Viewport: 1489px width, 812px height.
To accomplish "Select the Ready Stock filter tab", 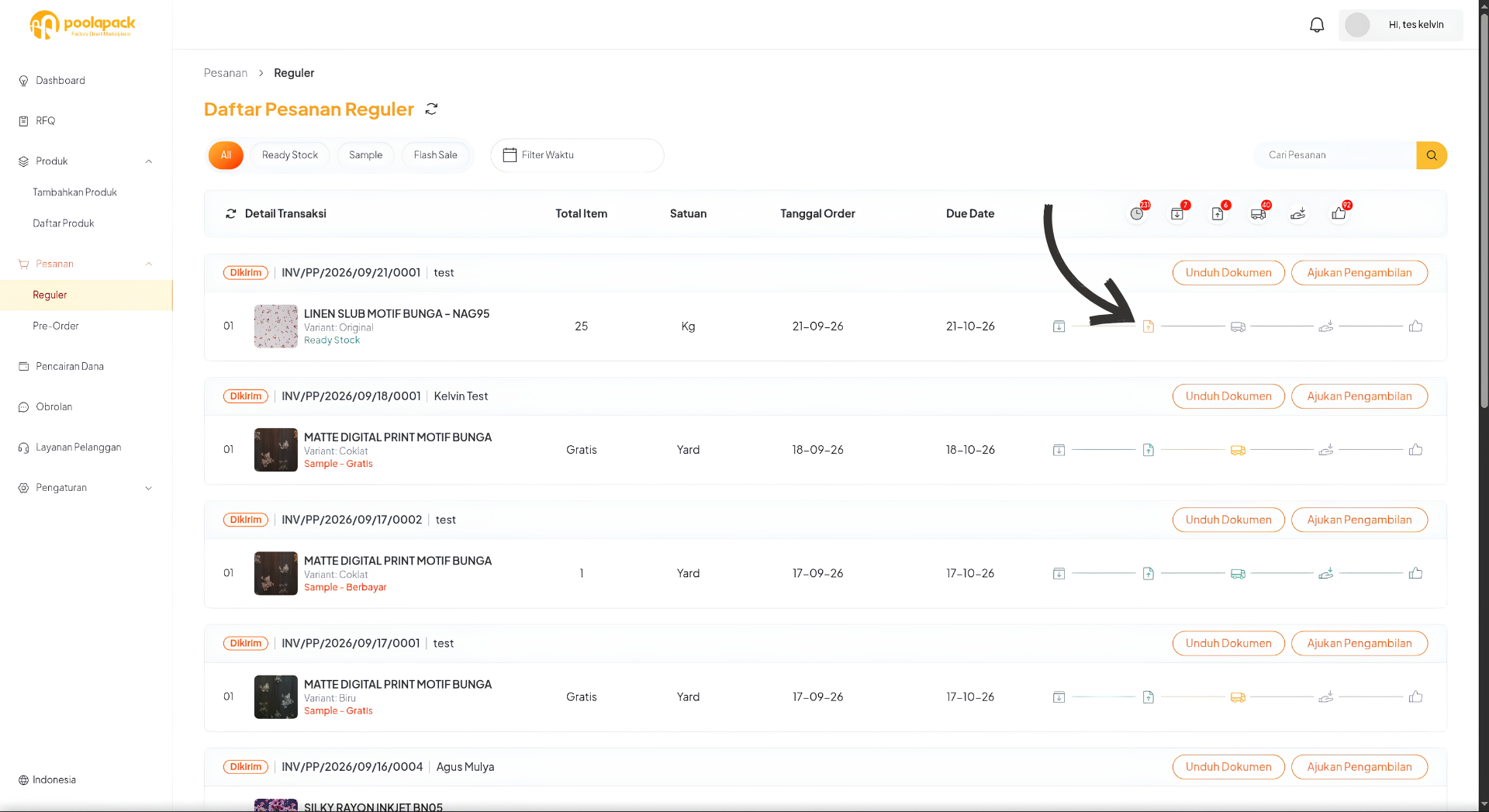I will (290, 155).
